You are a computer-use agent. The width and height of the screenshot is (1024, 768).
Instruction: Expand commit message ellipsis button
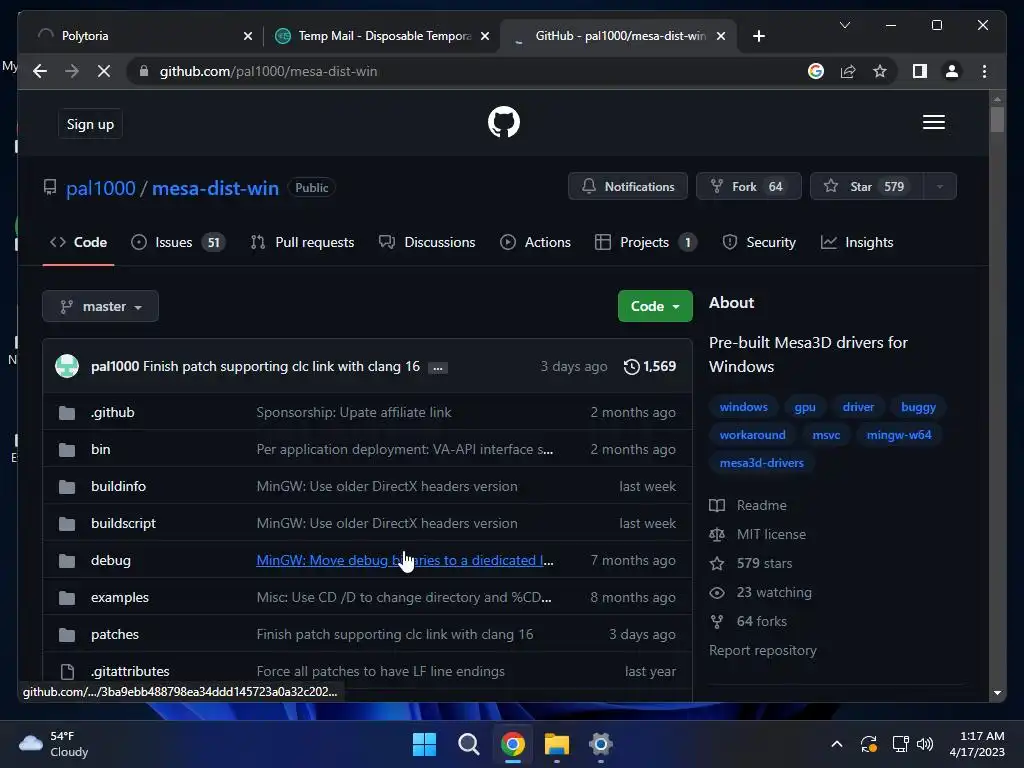pos(438,368)
